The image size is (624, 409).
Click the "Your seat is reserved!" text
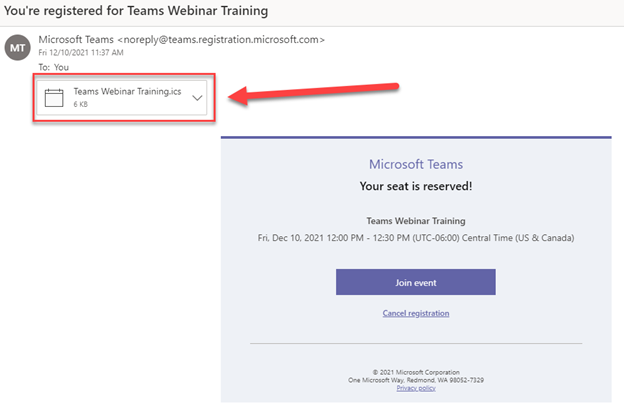(415, 186)
